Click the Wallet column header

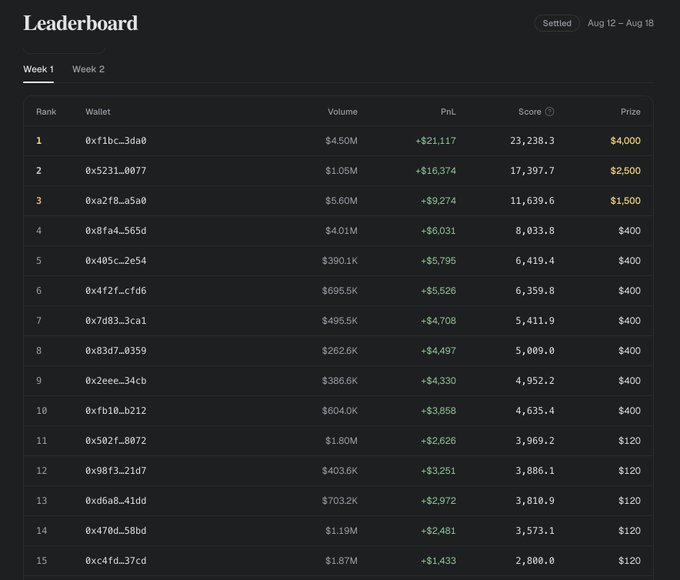pos(98,112)
